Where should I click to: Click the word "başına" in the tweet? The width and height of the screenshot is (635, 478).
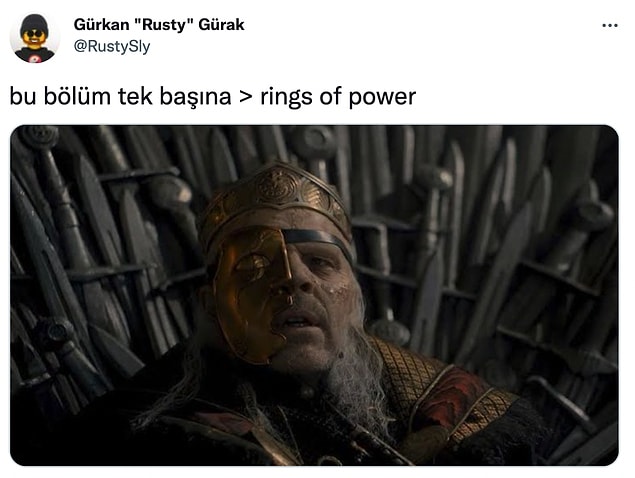point(195,97)
